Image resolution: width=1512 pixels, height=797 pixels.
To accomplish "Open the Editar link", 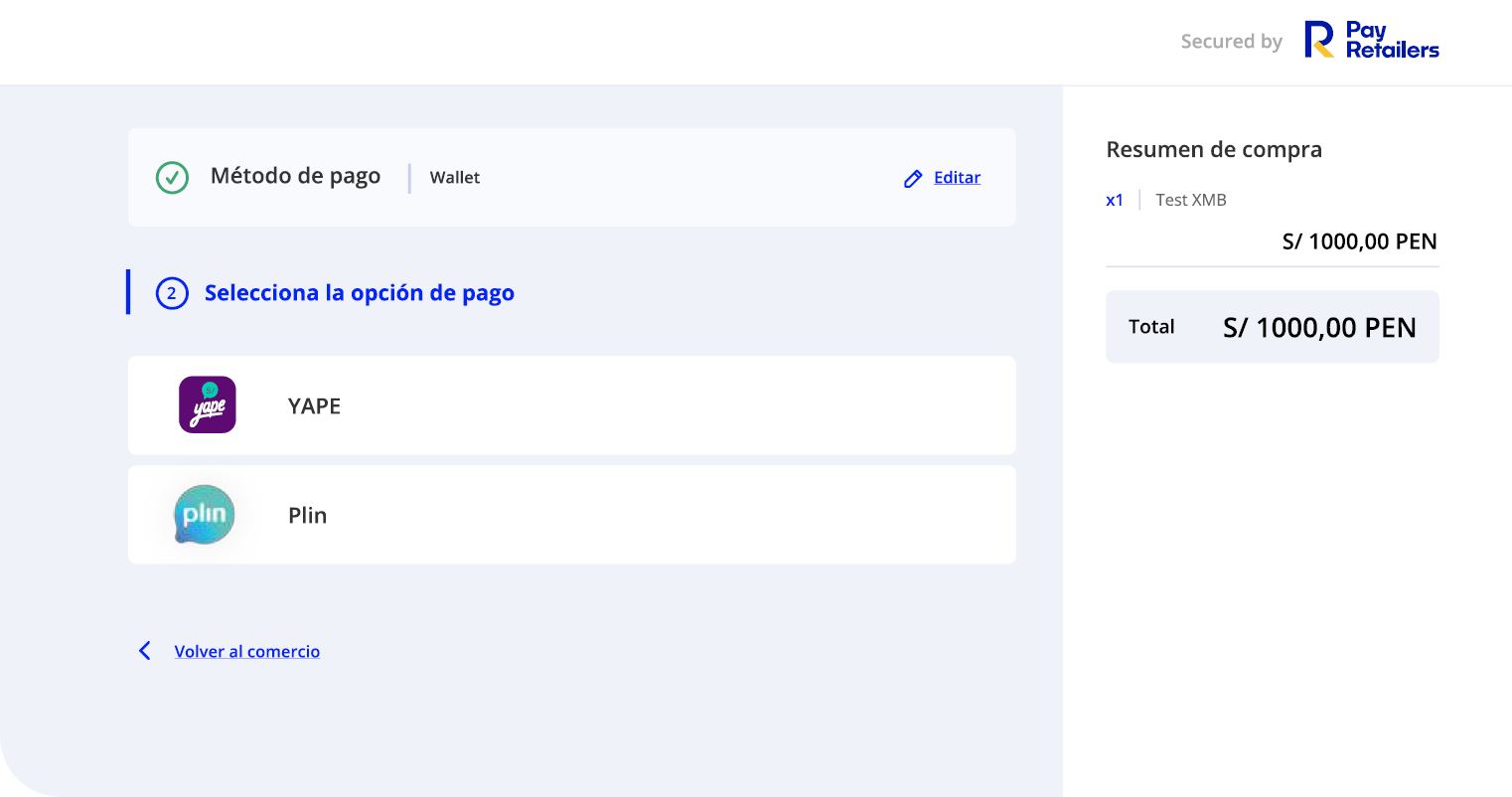I will pos(957,178).
